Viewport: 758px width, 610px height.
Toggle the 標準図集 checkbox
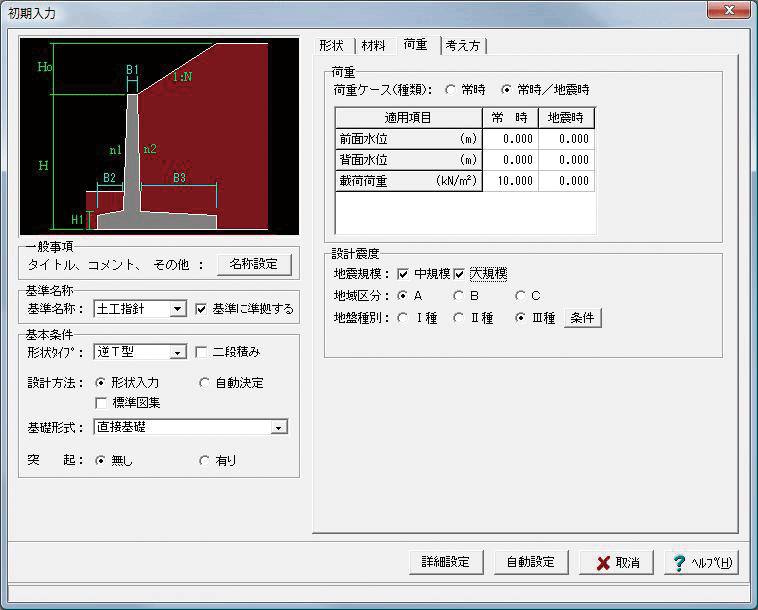[x=101, y=403]
